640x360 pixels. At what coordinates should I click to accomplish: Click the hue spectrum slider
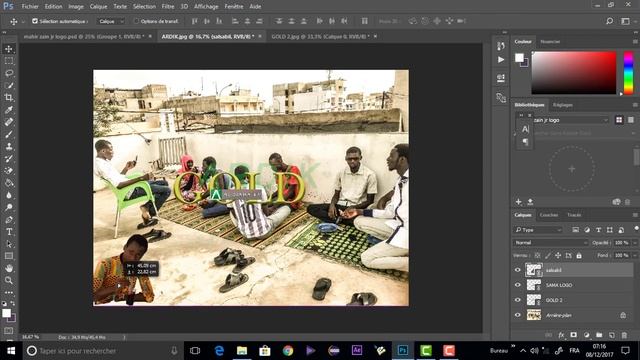pyautogui.click(x=629, y=73)
